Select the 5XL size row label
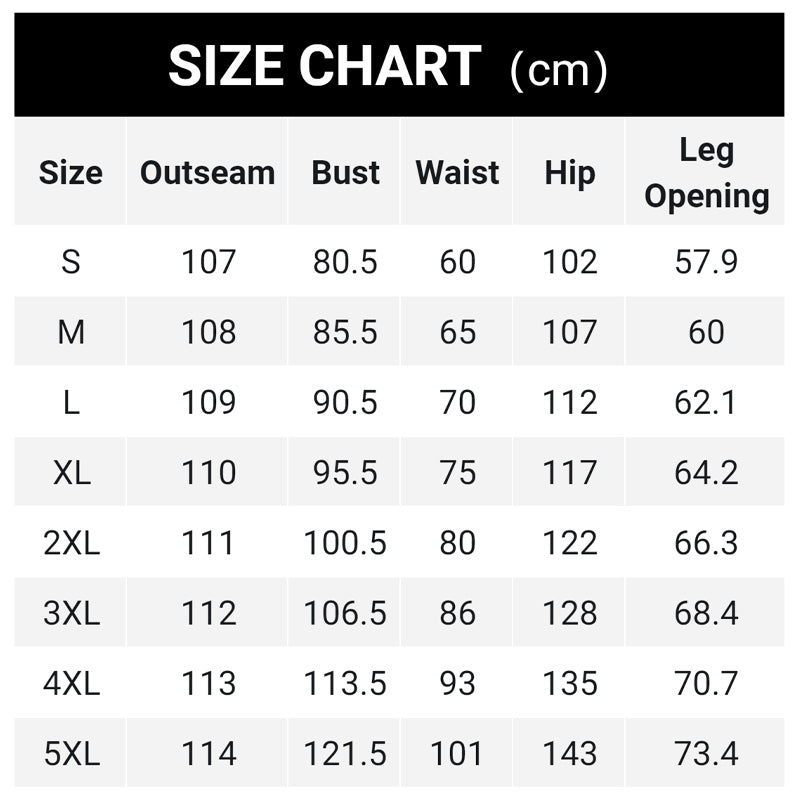This screenshot has height=800, width=800. [x=71, y=753]
